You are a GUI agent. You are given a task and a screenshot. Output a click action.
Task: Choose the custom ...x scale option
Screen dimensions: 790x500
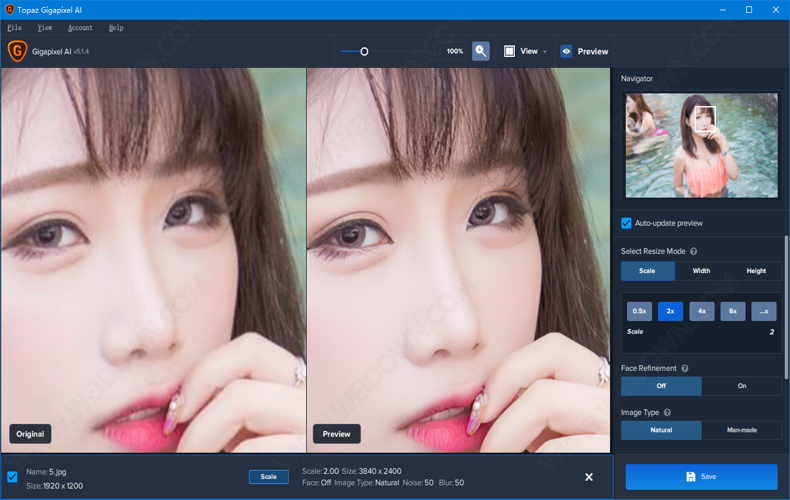pos(764,311)
